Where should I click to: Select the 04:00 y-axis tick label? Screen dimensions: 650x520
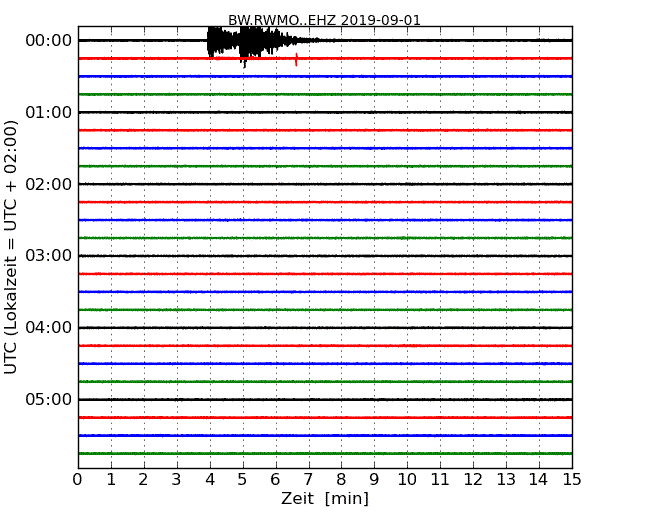[49, 328]
